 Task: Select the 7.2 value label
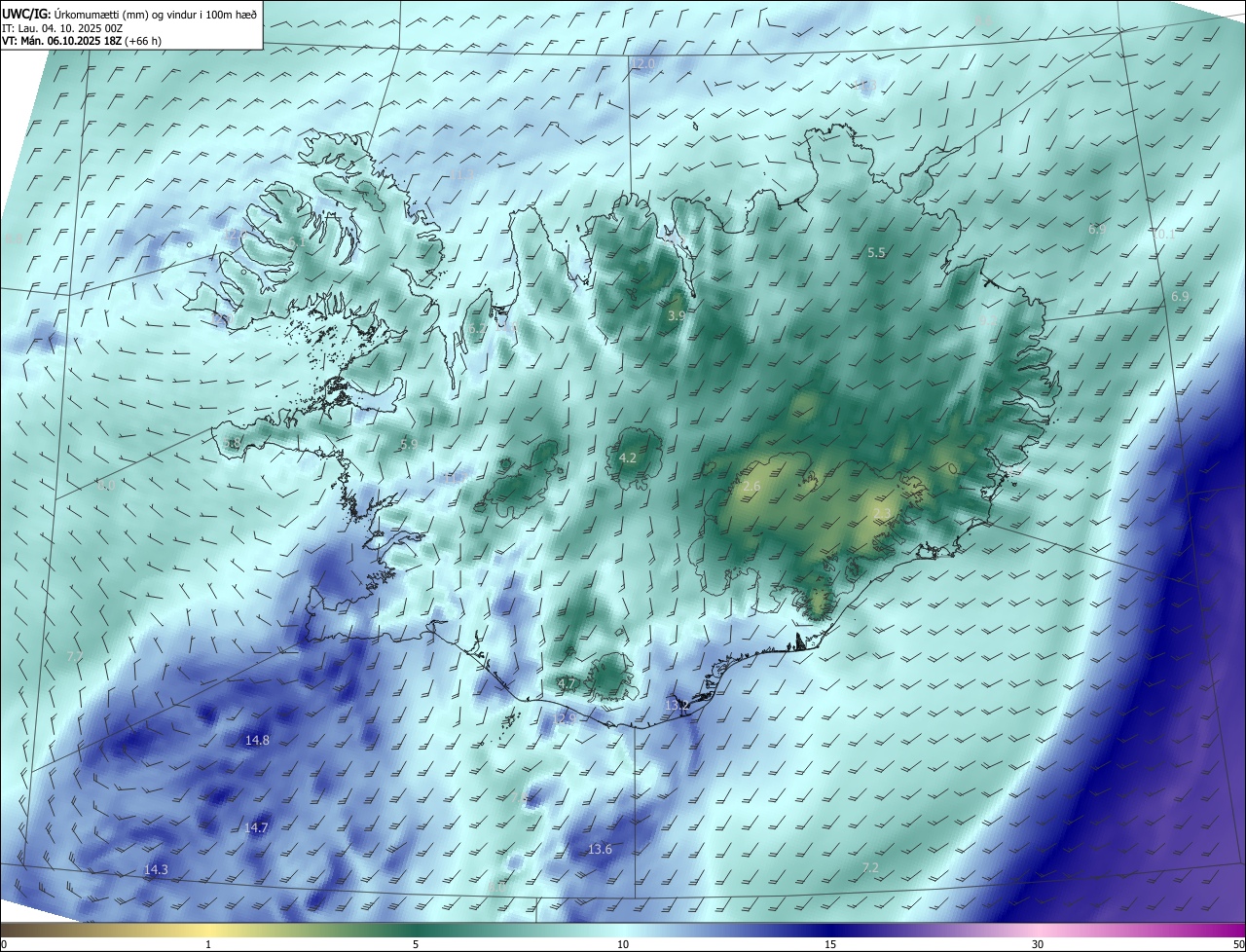(871, 867)
